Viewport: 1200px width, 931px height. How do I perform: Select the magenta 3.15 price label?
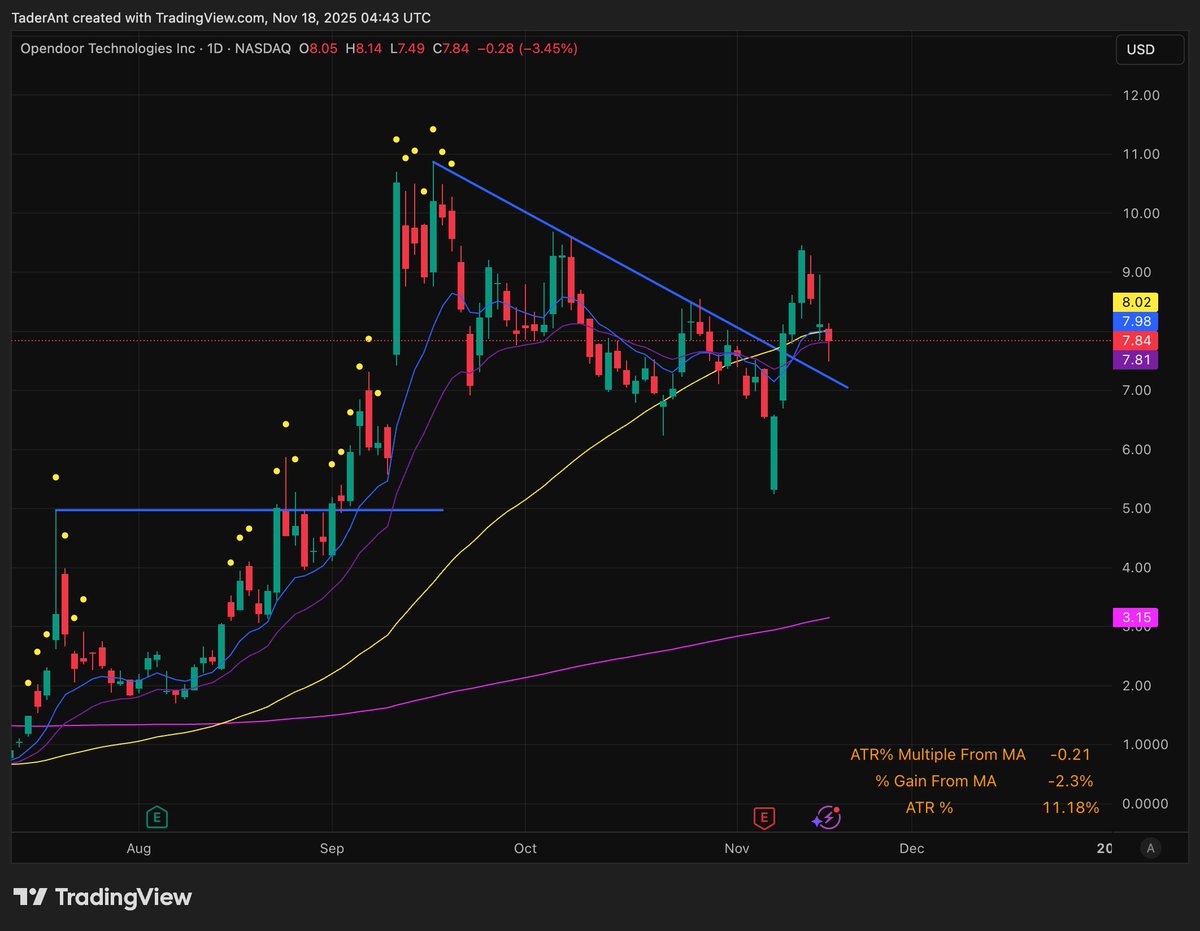1134,618
